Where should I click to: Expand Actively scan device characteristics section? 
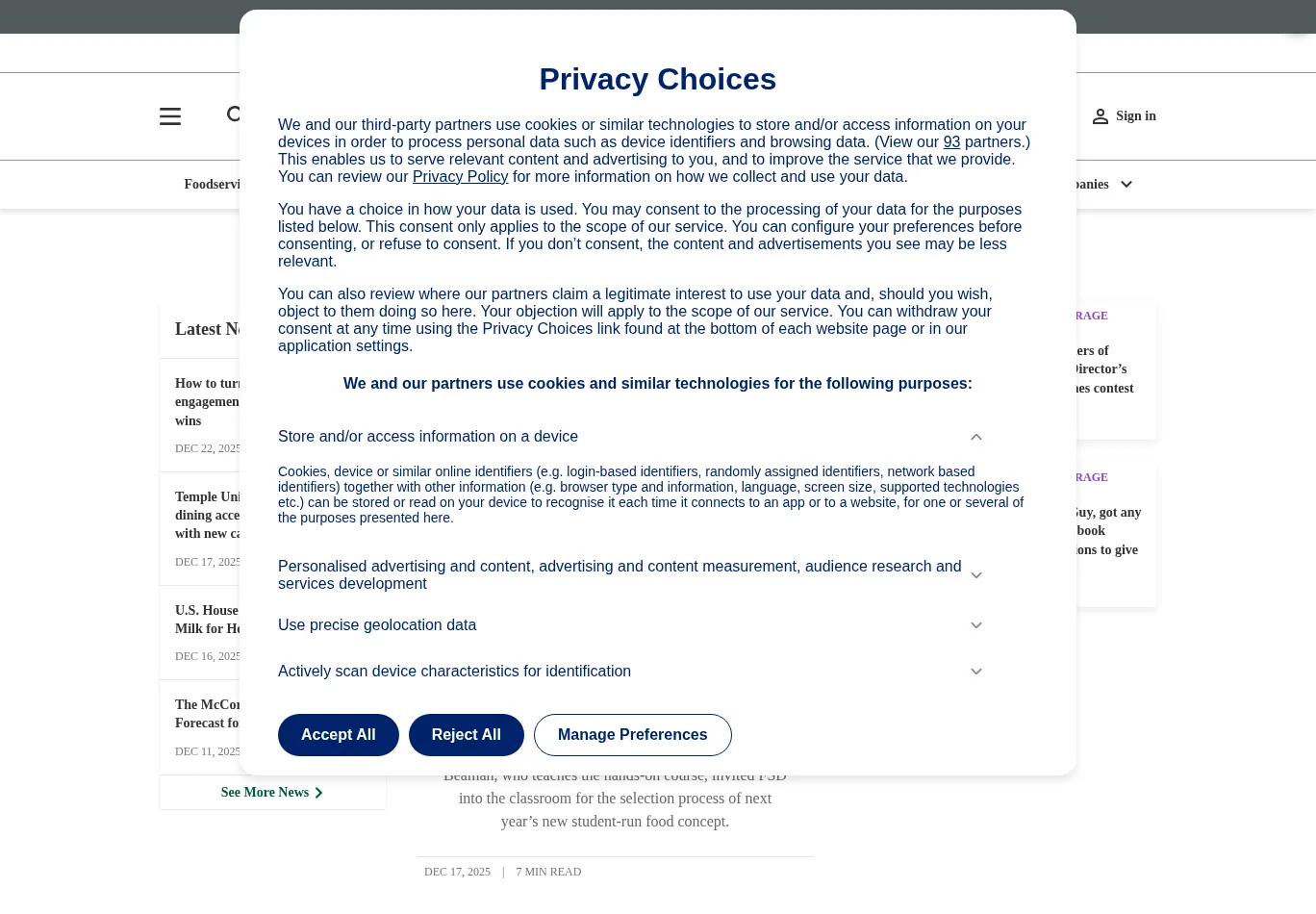click(976, 672)
